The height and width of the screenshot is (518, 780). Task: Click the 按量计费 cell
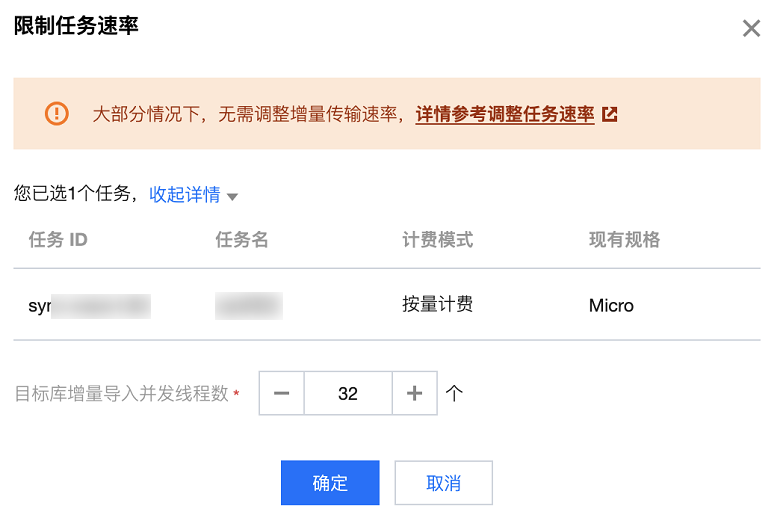(x=437, y=305)
